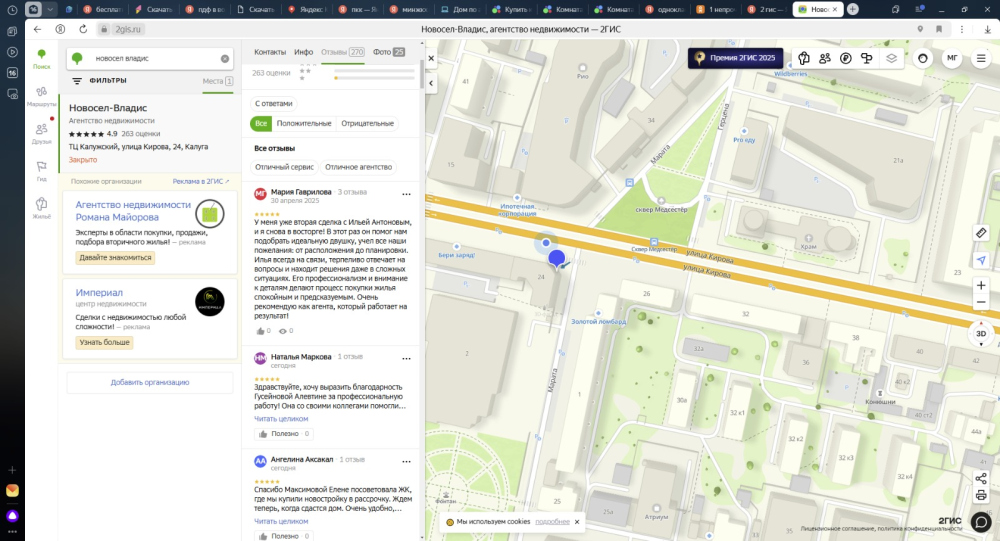Click the Добавить организацию link

150,383
